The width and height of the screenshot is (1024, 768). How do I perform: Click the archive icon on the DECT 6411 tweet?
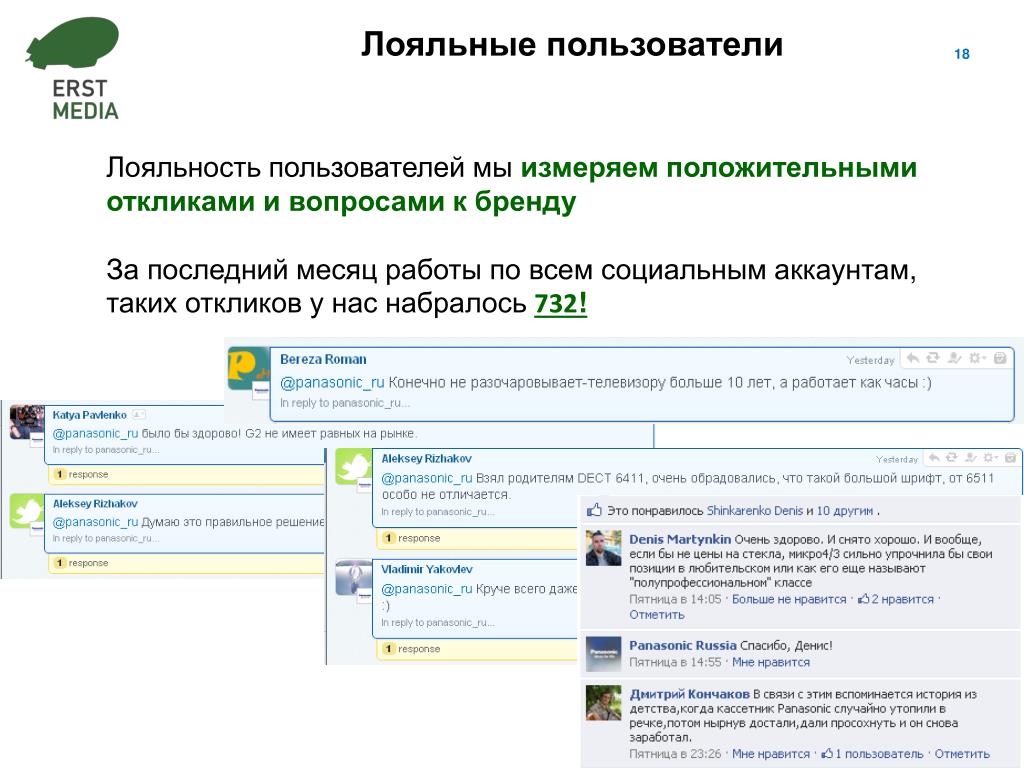1010,458
